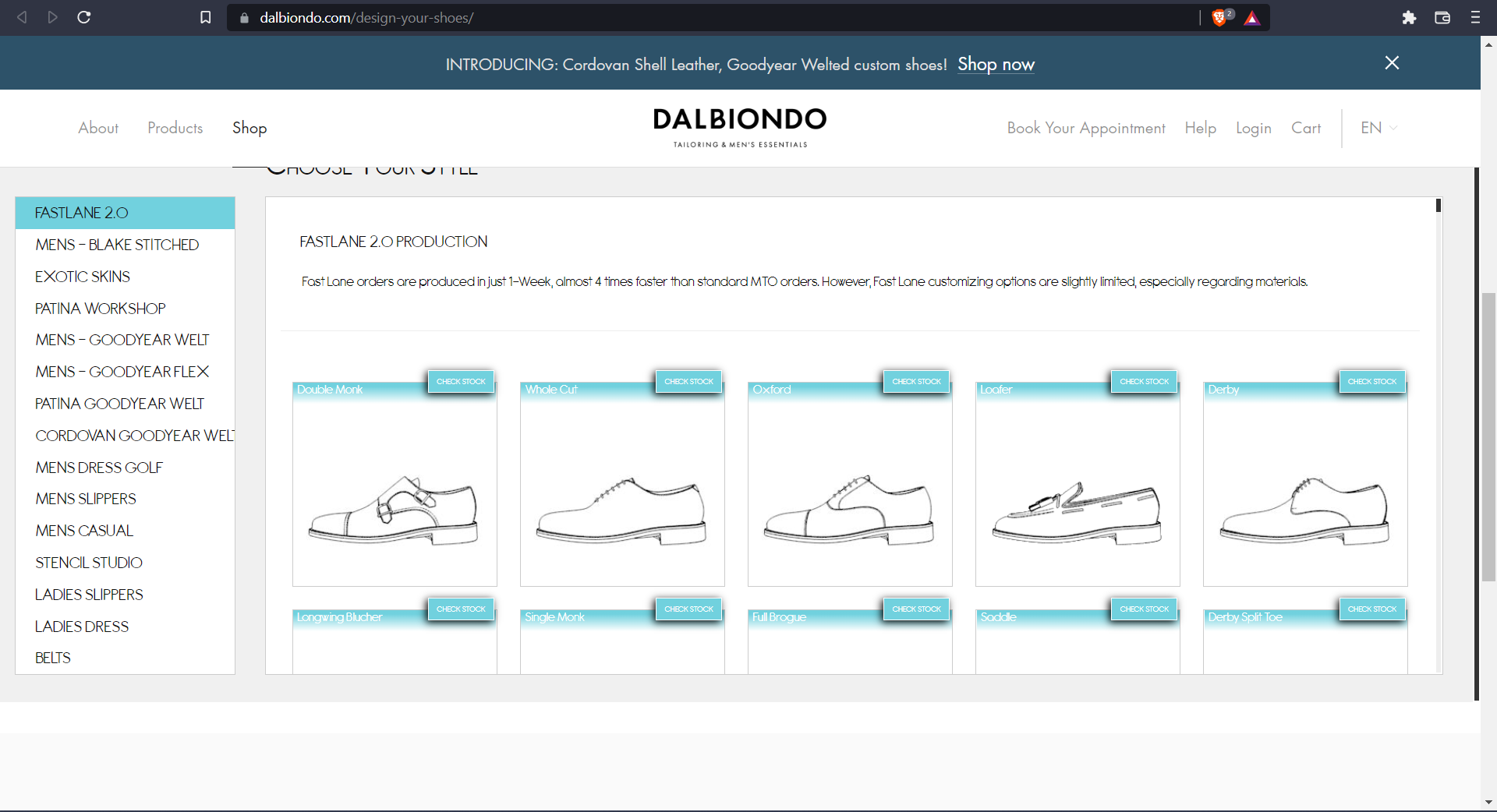Open the Products menu
1497x812 pixels.
point(175,128)
